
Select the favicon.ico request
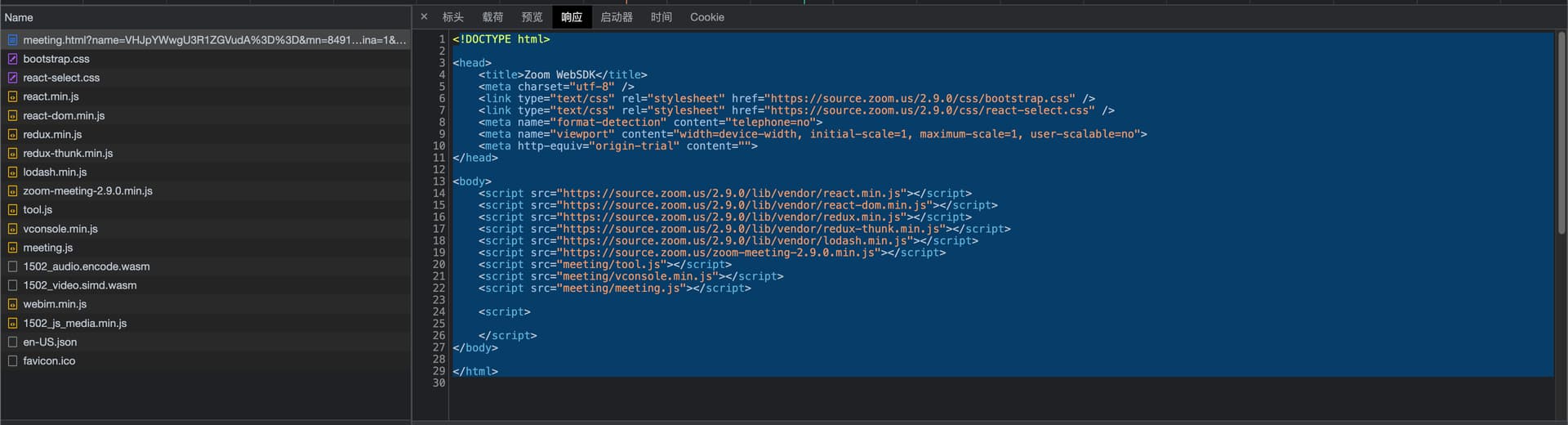pyautogui.click(x=206, y=360)
